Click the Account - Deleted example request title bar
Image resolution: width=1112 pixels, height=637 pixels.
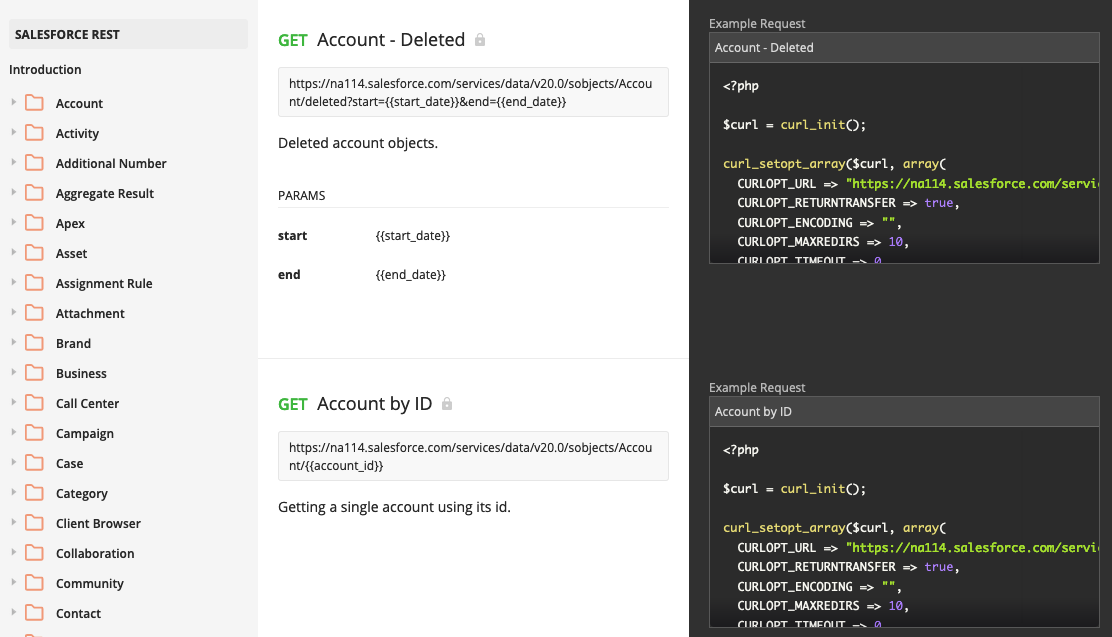(904, 48)
